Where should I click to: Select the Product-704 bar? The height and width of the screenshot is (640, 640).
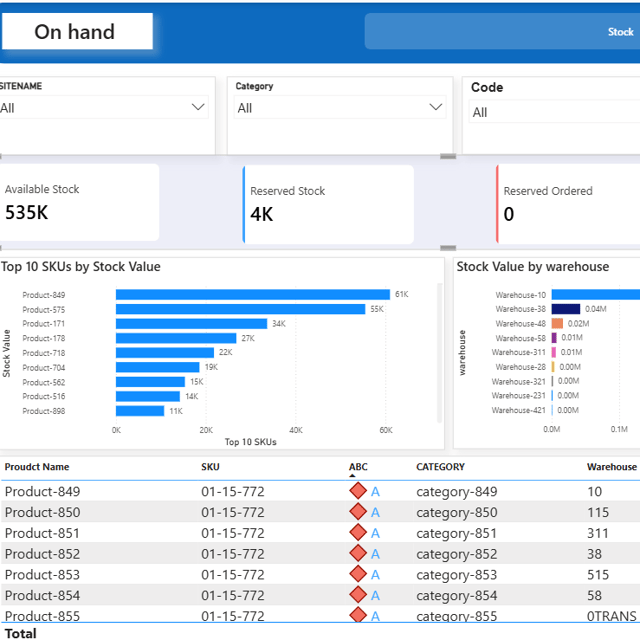tap(158, 367)
